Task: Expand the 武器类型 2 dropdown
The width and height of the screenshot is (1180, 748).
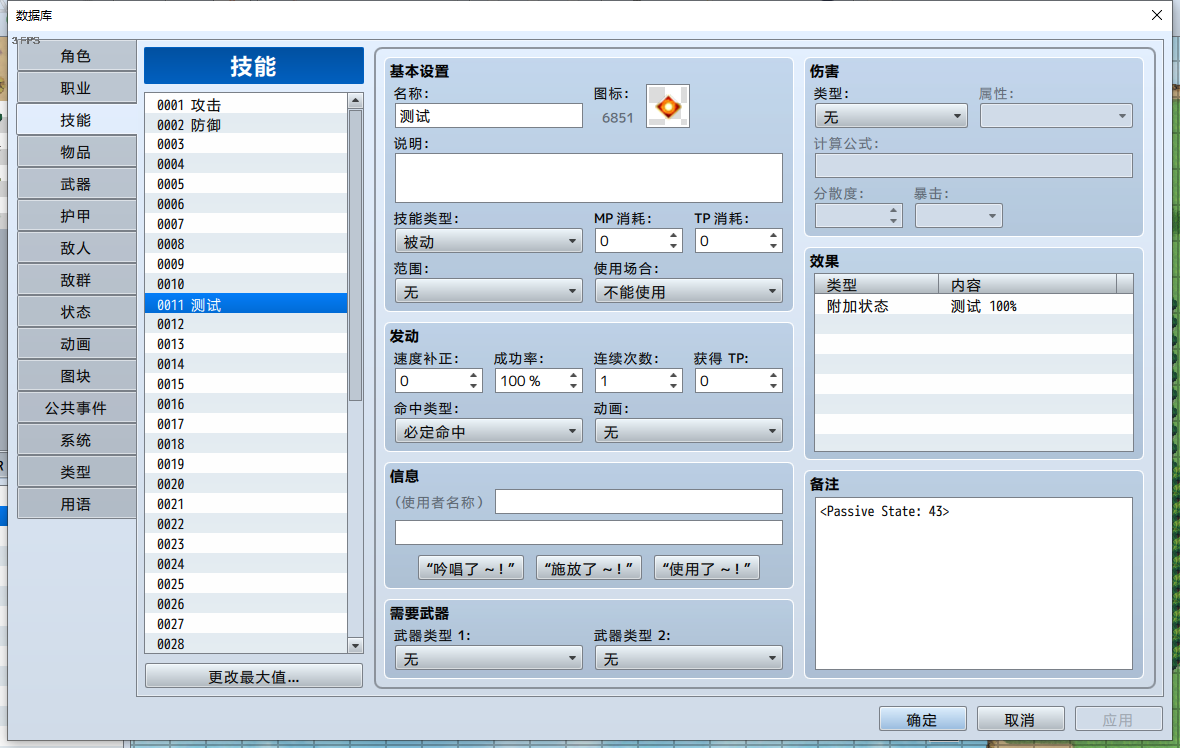Action: [689, 658]
